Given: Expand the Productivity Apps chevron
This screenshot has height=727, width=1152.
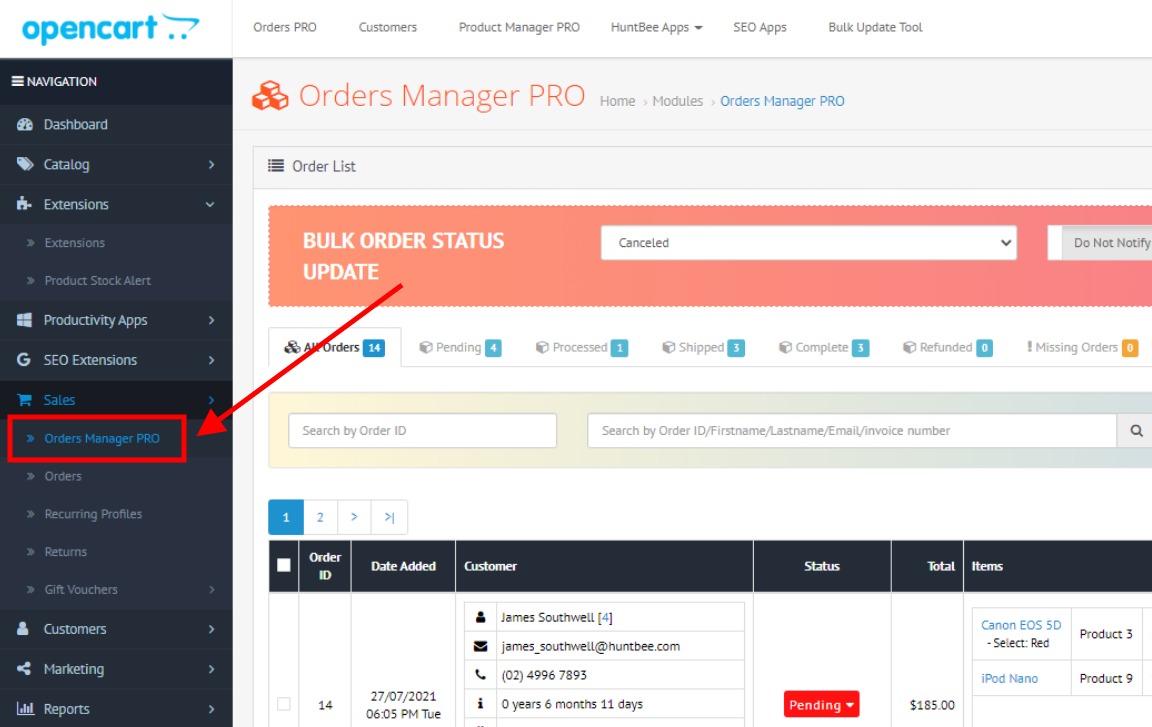Looking at the screenshot, I should tap(212, 320).
